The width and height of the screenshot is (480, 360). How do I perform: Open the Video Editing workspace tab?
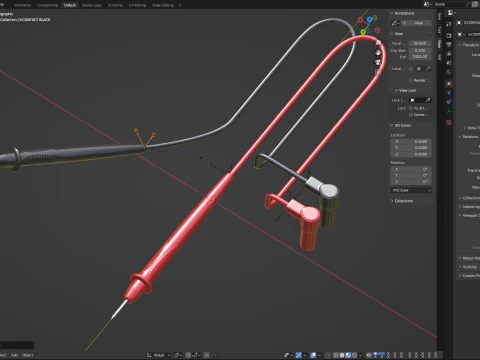click(163, 5)
